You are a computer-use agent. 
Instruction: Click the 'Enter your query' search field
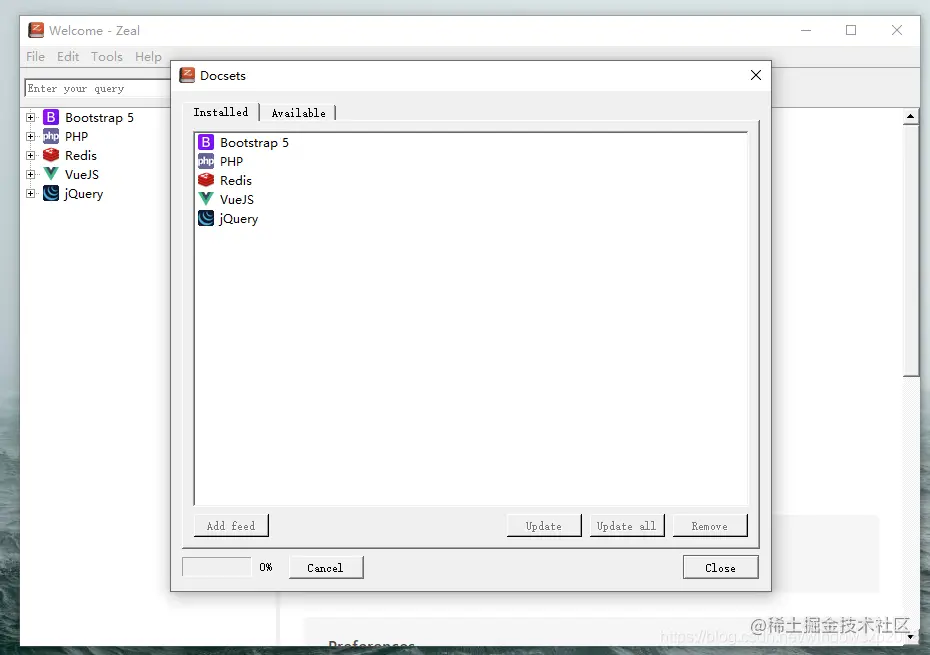point(97,88)
